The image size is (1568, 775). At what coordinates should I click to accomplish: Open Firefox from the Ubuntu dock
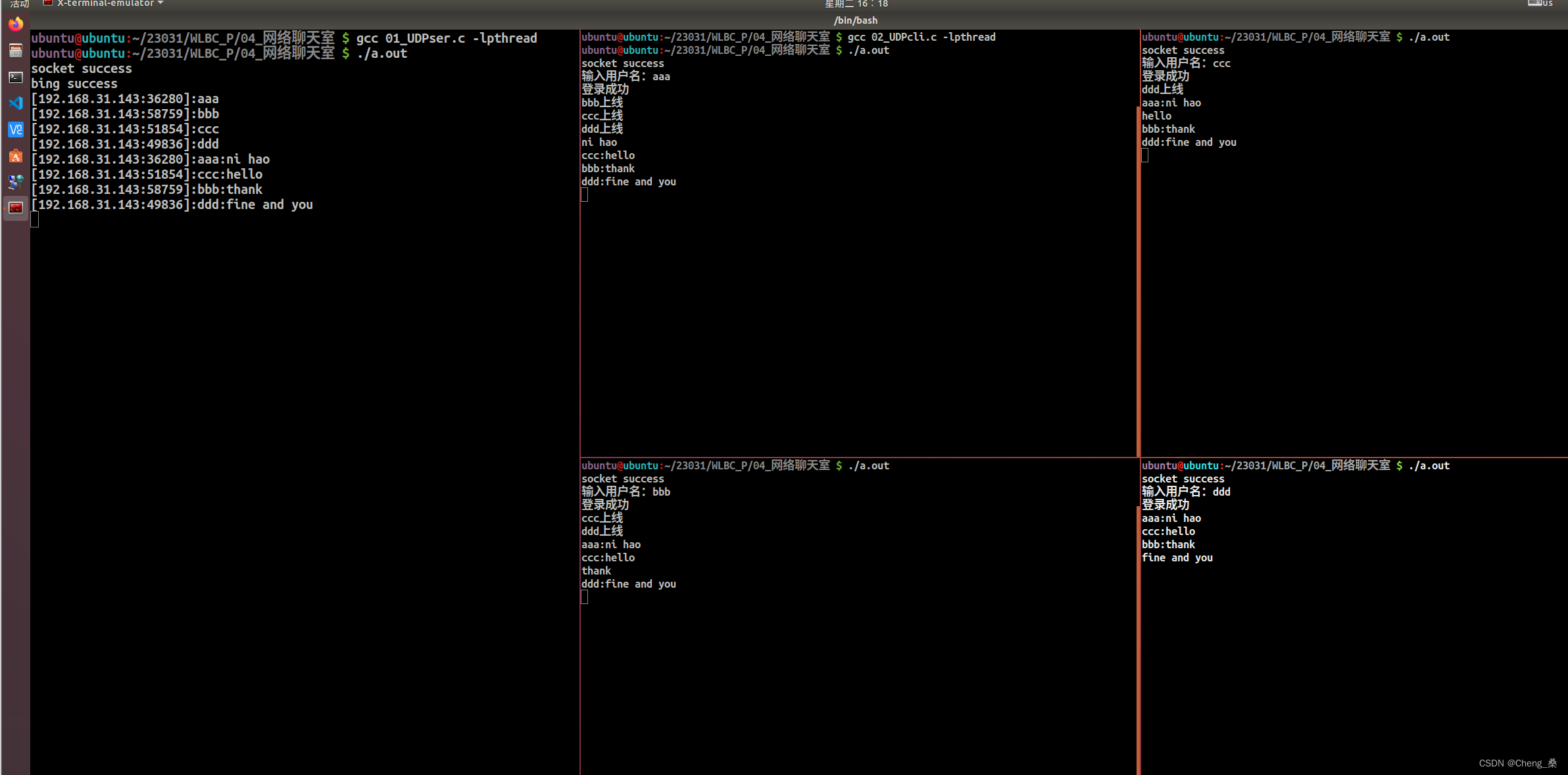point(16,24)
